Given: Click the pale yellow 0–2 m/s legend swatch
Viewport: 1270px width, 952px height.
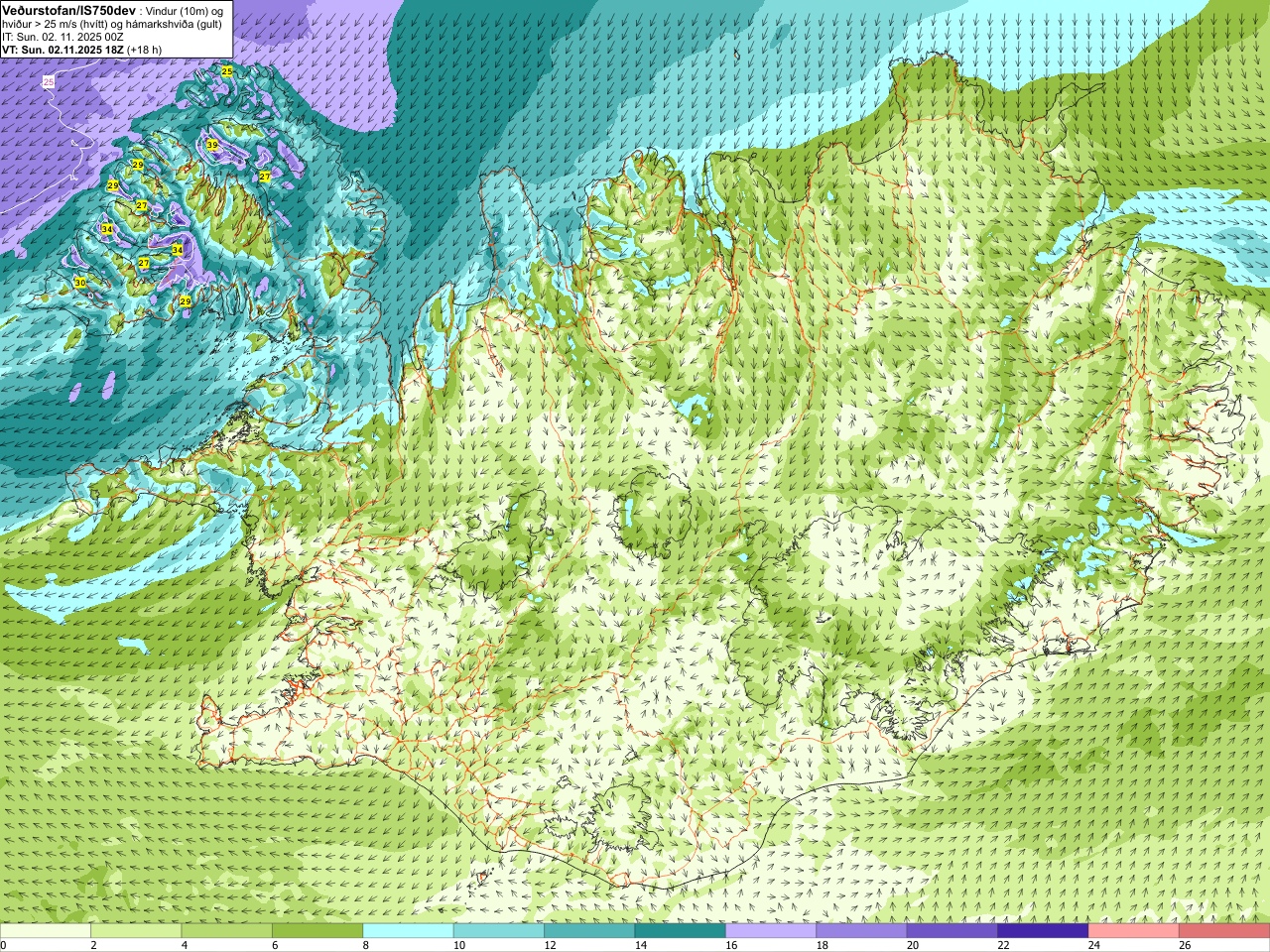Looking at the screenshot, I should click(46, 931).
